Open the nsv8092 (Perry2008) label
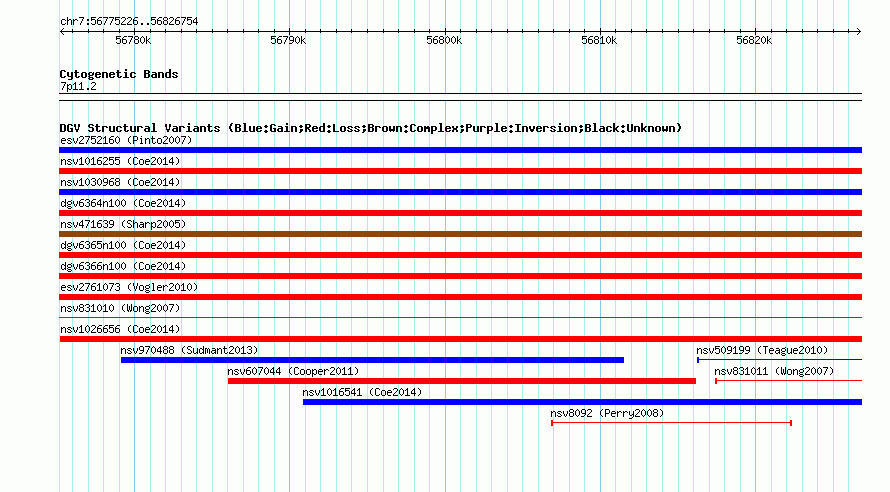 (x=607, y=413)
